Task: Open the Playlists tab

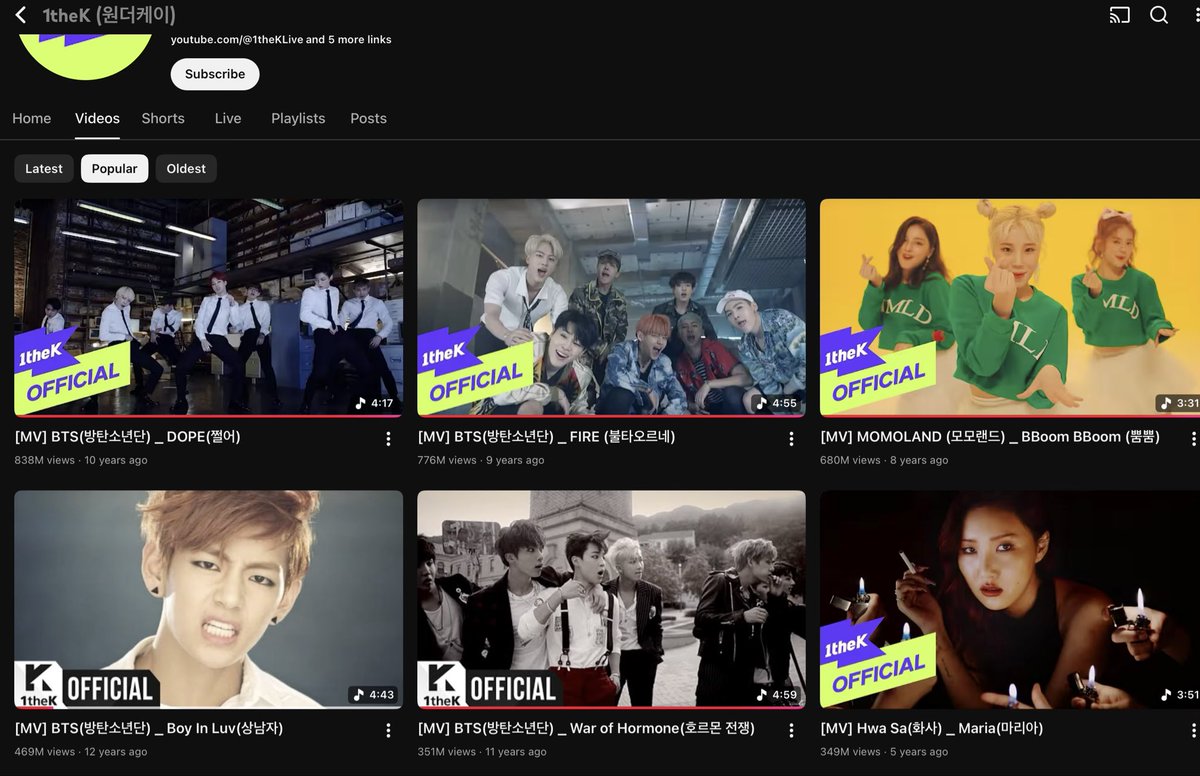Action: pyautogui.click(x=298, y=118)
